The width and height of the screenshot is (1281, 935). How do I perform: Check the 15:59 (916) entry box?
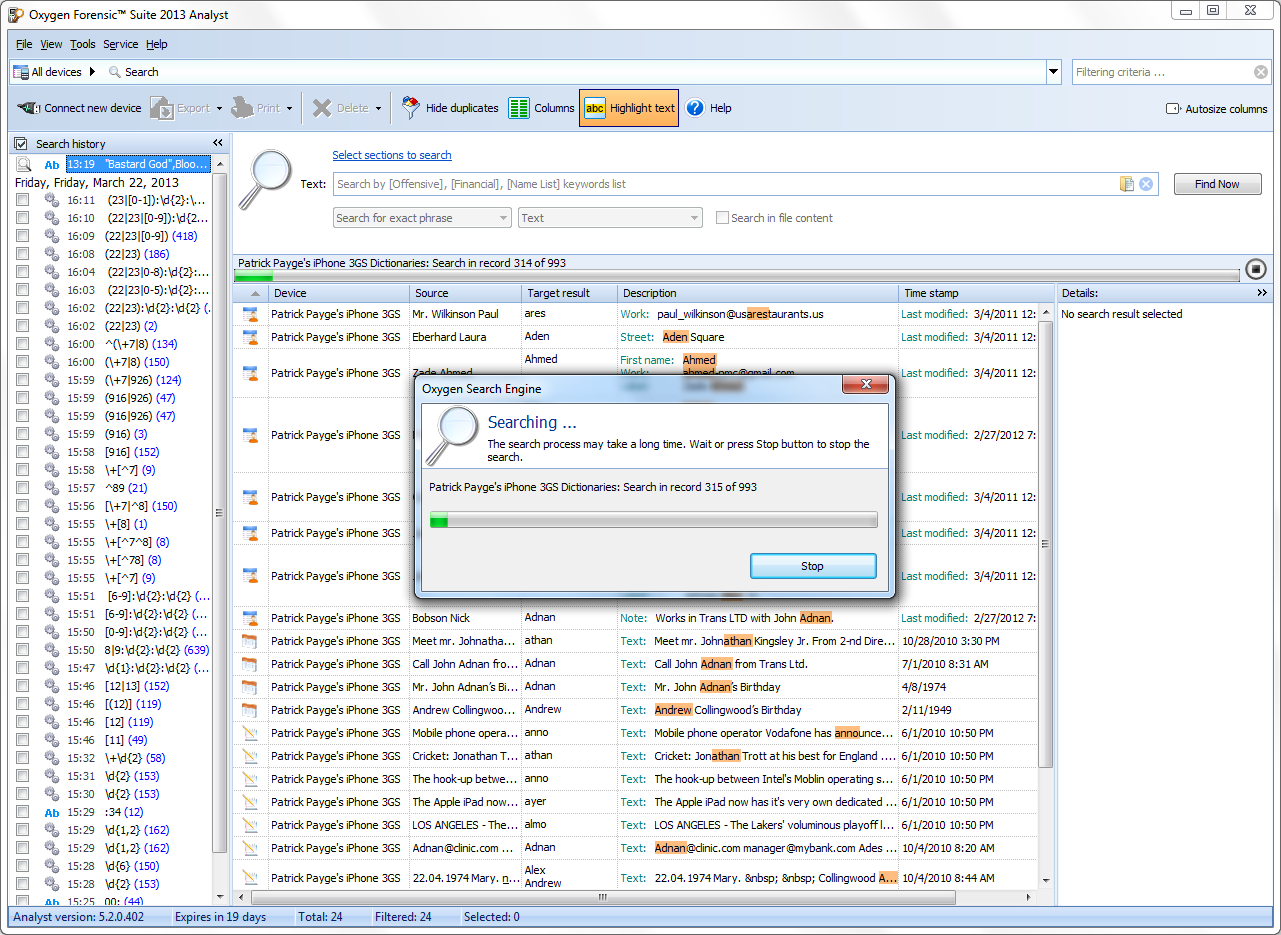coord(22,434)
